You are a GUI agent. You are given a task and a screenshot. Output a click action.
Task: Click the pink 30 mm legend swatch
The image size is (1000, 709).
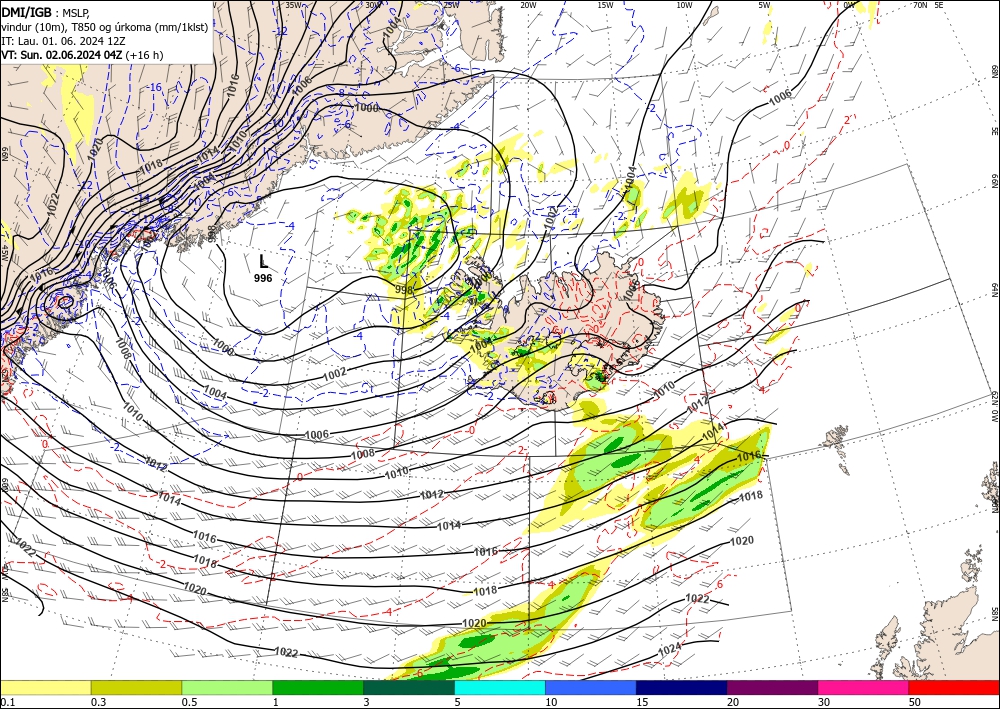tap(864, 687)
